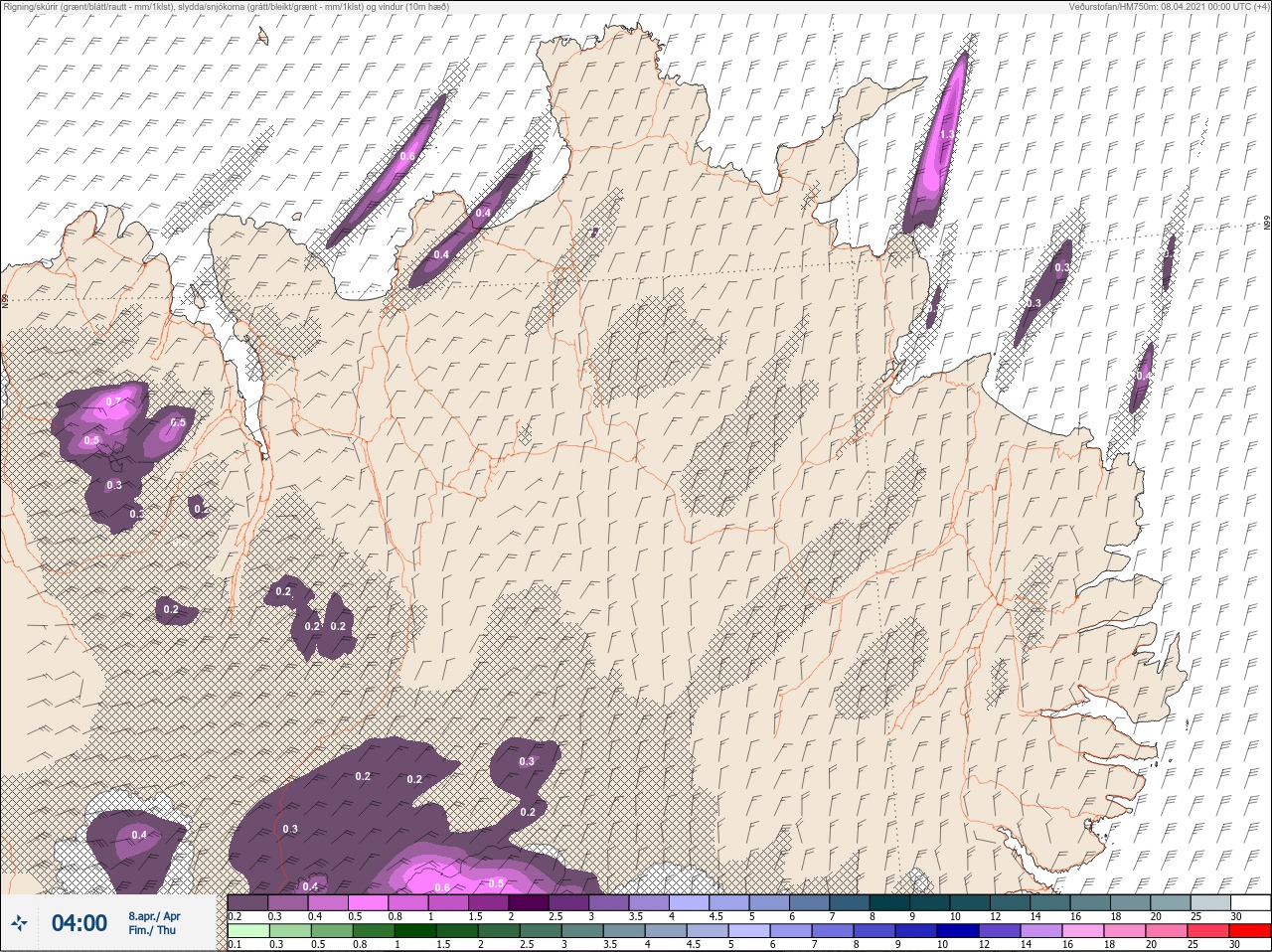Screen dimensions: 1272x952
Task: Select dark green bottom-row swatch between 1 and 1.5
Action: (x=414, y=931)
